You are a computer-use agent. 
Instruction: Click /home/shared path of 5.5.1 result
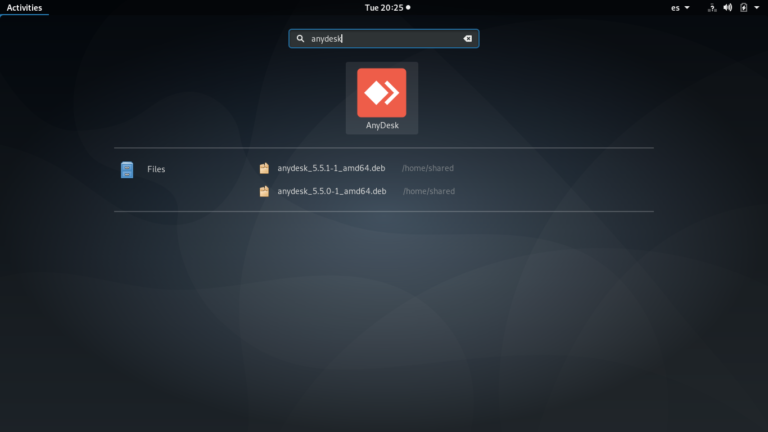click(428, 168)
